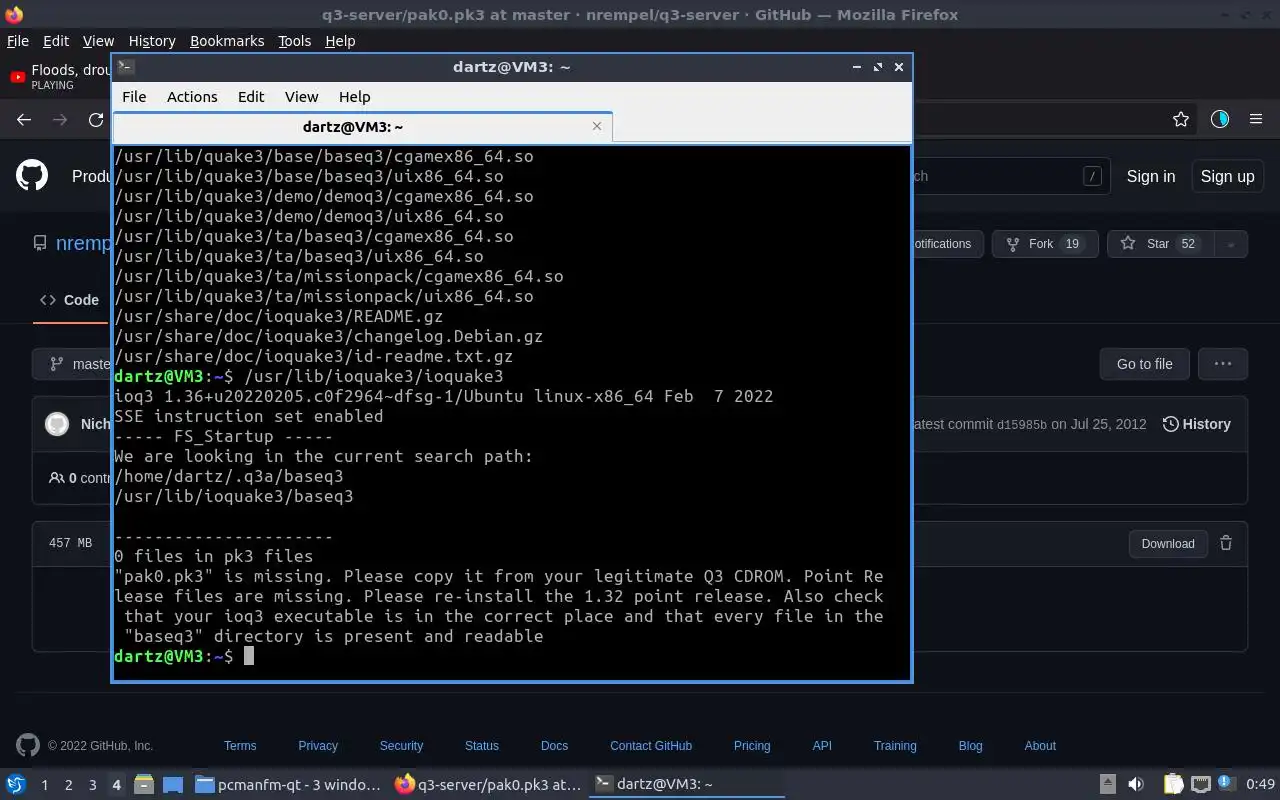Open the terminal Edit menu
The height and width of the screenshot is (800, 1280).
click(251, 97)
